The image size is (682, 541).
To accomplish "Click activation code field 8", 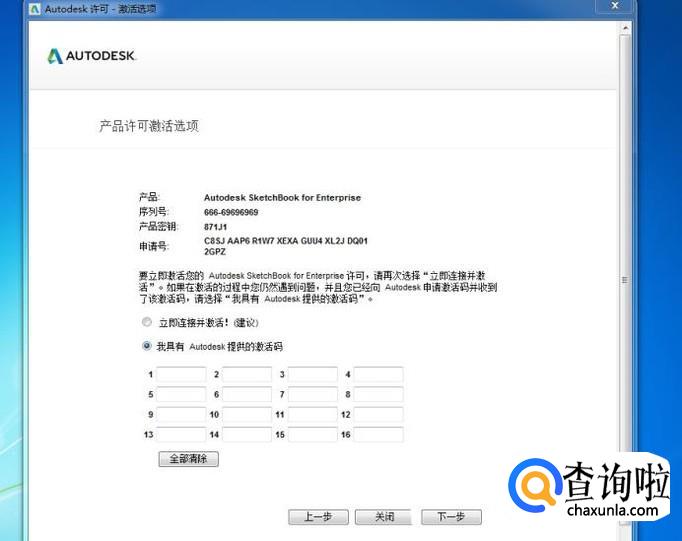I will (x=378, y=394).
